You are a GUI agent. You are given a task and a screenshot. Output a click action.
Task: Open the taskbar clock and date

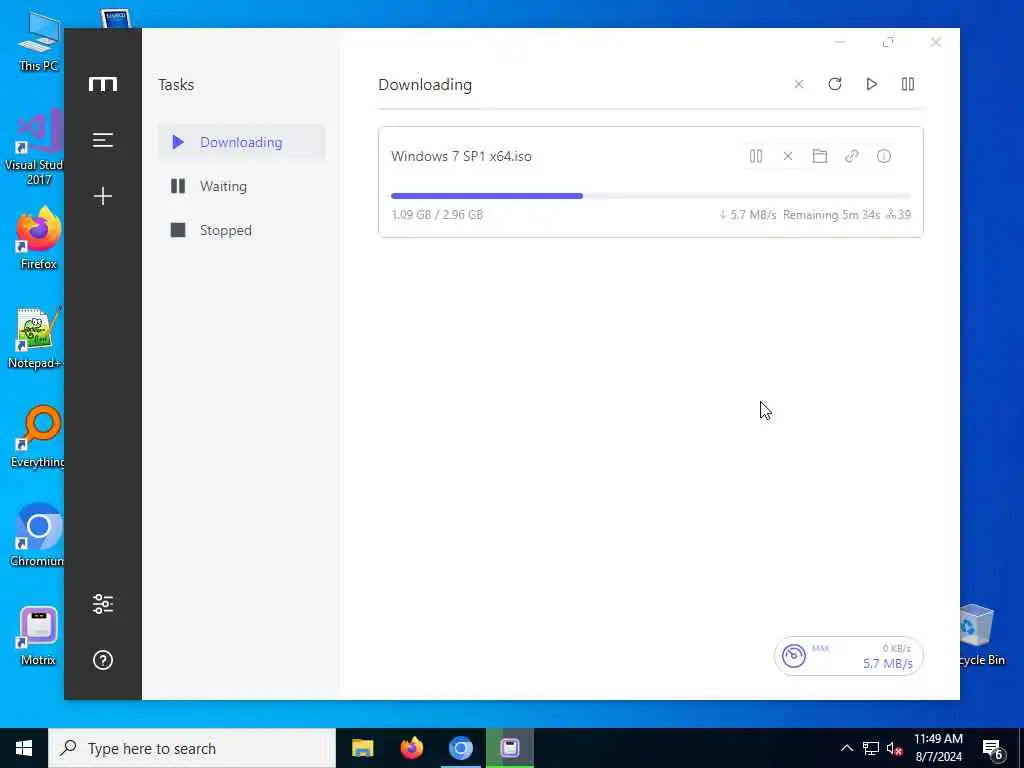click(938, 748)
